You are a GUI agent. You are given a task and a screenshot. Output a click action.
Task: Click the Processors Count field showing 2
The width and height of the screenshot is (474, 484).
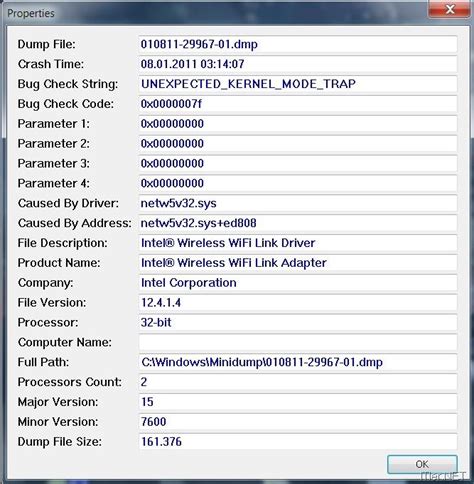(298, 382)
